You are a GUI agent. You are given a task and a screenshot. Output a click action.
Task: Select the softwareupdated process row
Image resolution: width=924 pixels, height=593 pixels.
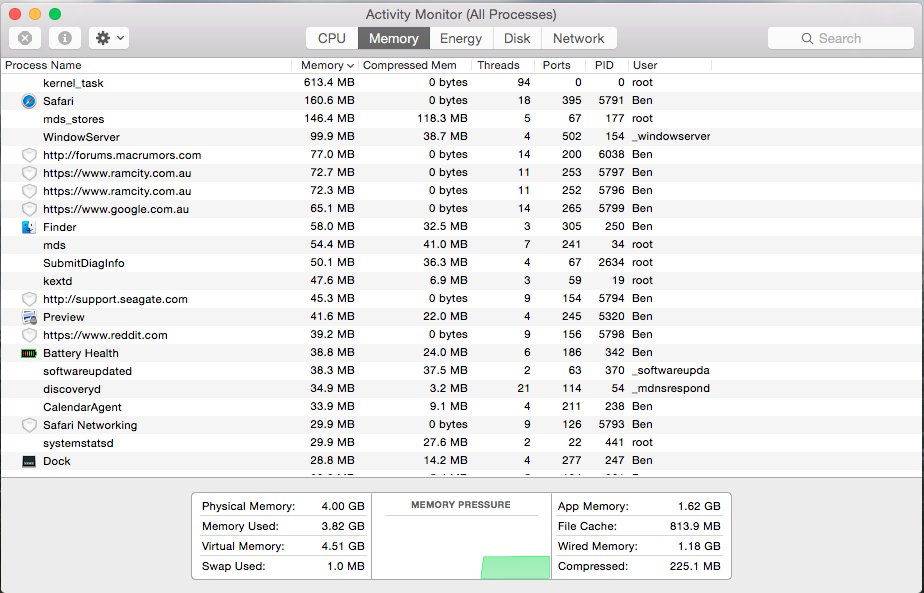(x=462, y=371)
